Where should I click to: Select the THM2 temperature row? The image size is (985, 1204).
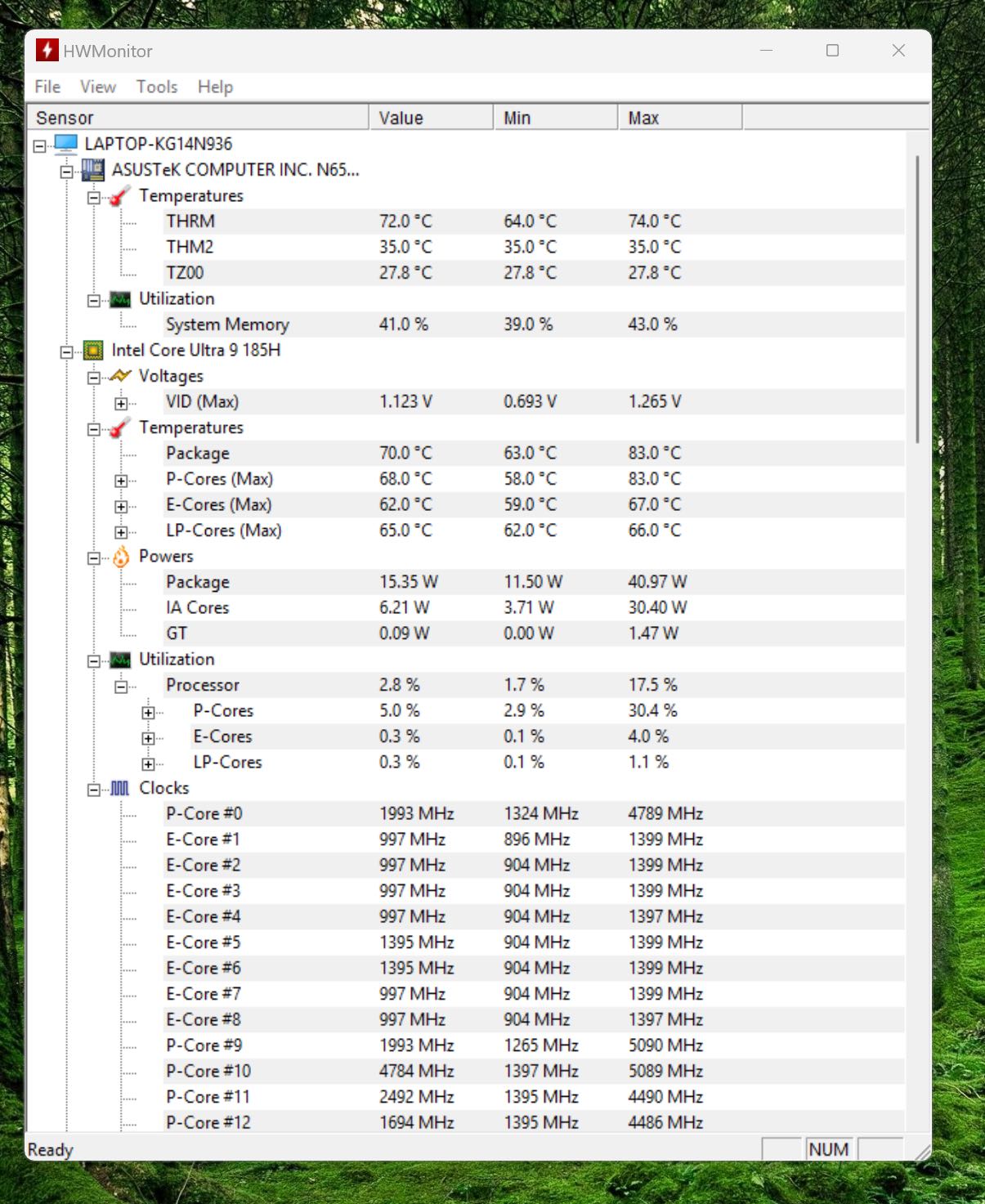coord(535,247)
